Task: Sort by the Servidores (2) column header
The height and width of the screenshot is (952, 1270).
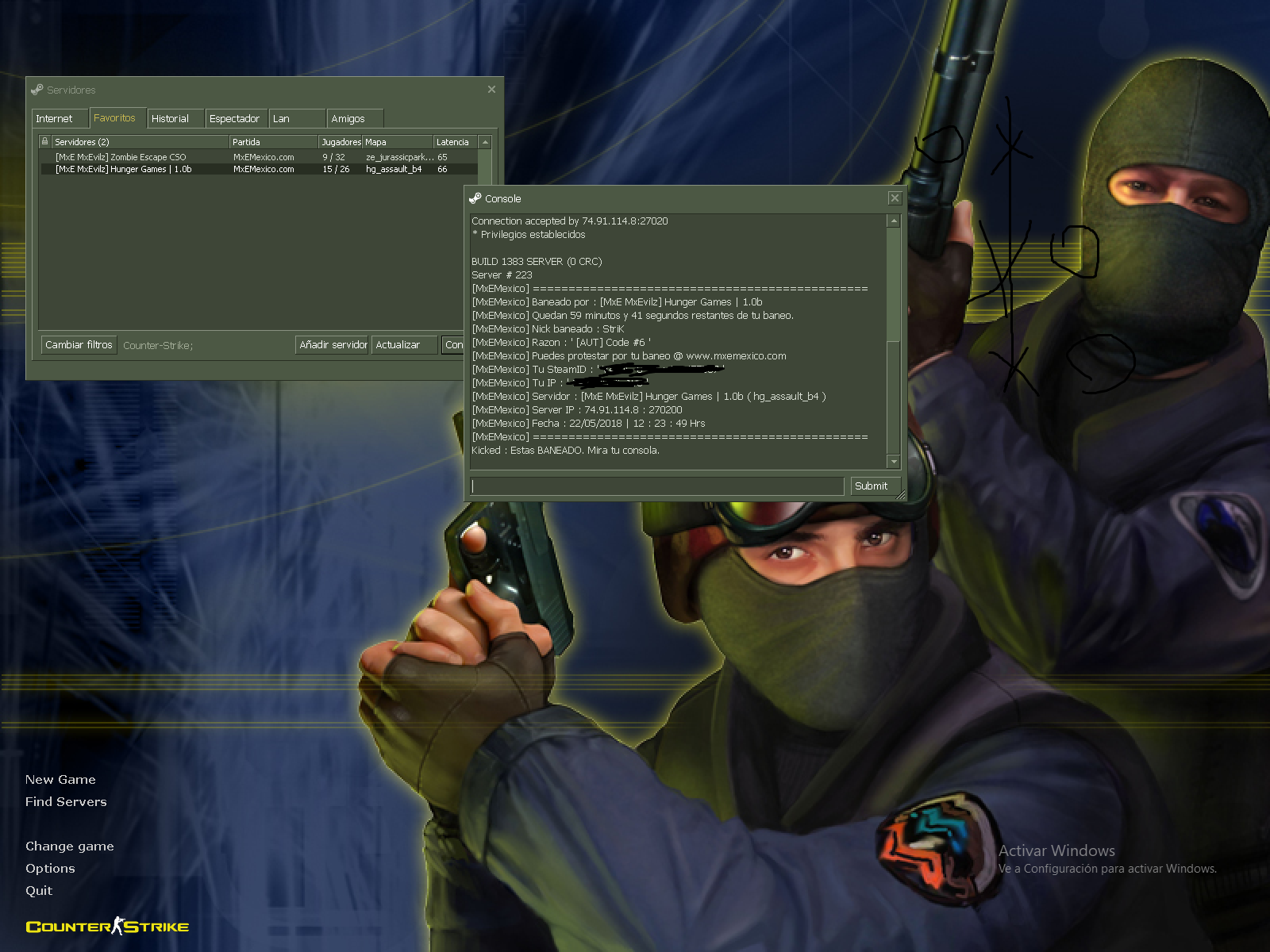Action: (140, 142)
